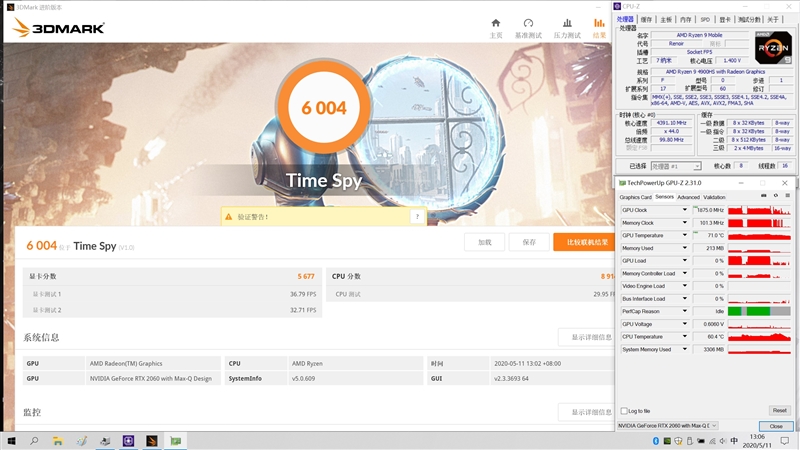The width and height of the screenshot is (800, 450).
Task: Expand PerfCap Reason dropdown
Action: [x=685, y=311]
